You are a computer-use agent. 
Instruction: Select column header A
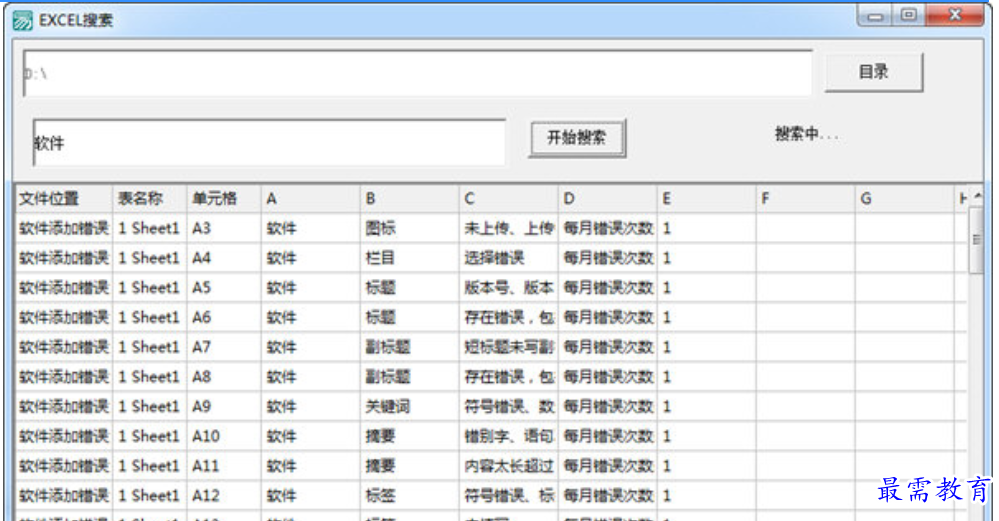(x=310, y=198)
